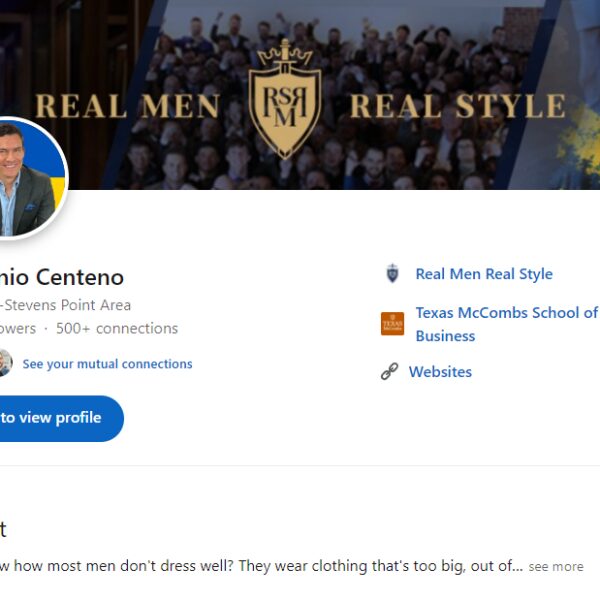Click the followers count text
Viewport: 600px width, 600px height.
tap(17, 328)
